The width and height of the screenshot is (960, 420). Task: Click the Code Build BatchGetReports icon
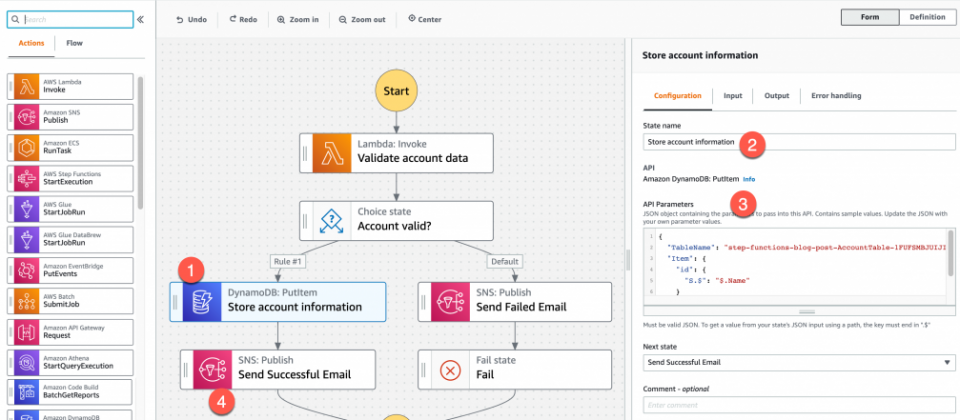tap(26, 393)
